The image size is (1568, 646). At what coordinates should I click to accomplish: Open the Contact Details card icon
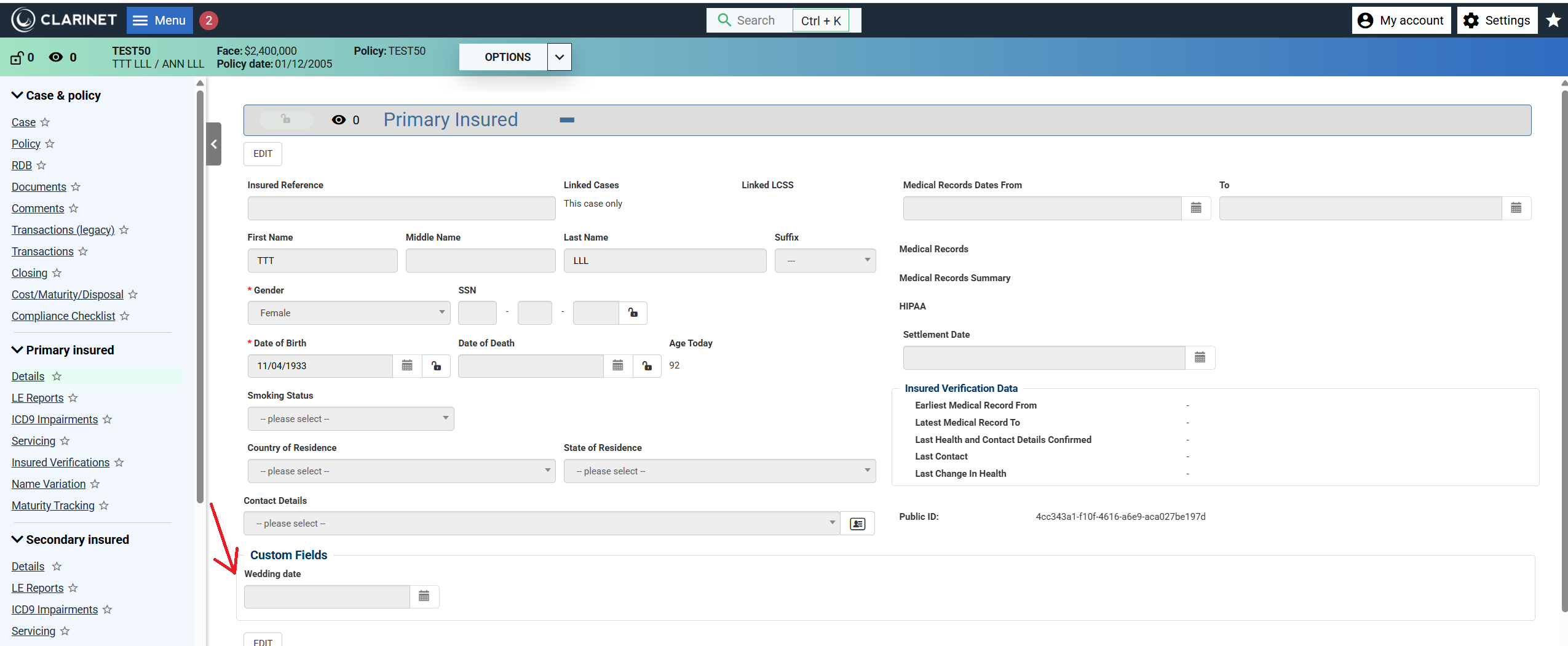857,524
